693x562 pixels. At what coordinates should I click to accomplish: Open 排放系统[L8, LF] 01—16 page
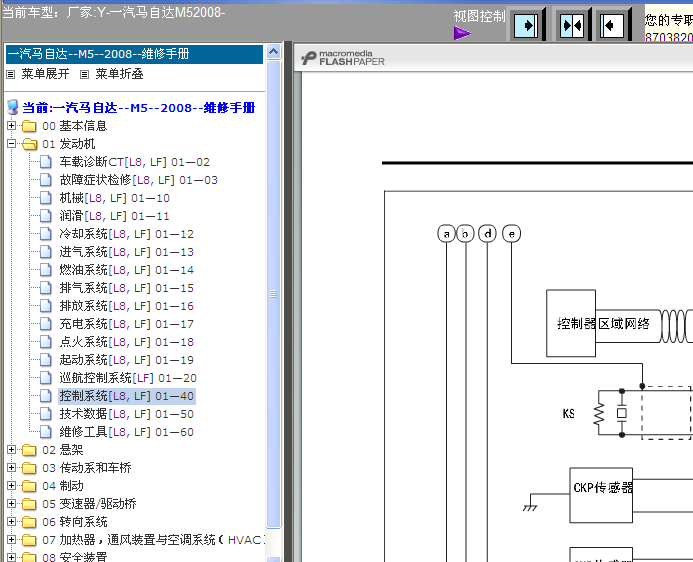[126, 306]
